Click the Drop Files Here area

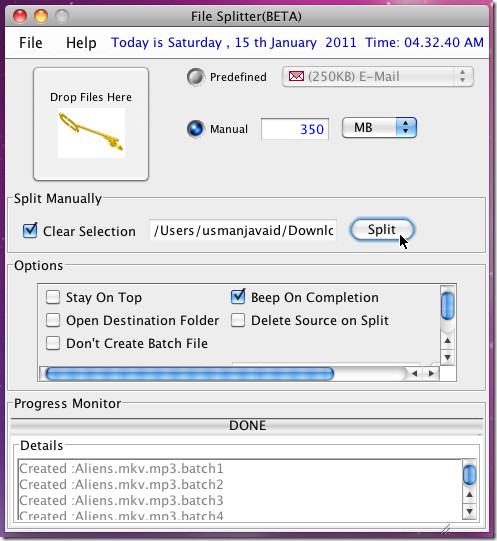pos(91,124)
